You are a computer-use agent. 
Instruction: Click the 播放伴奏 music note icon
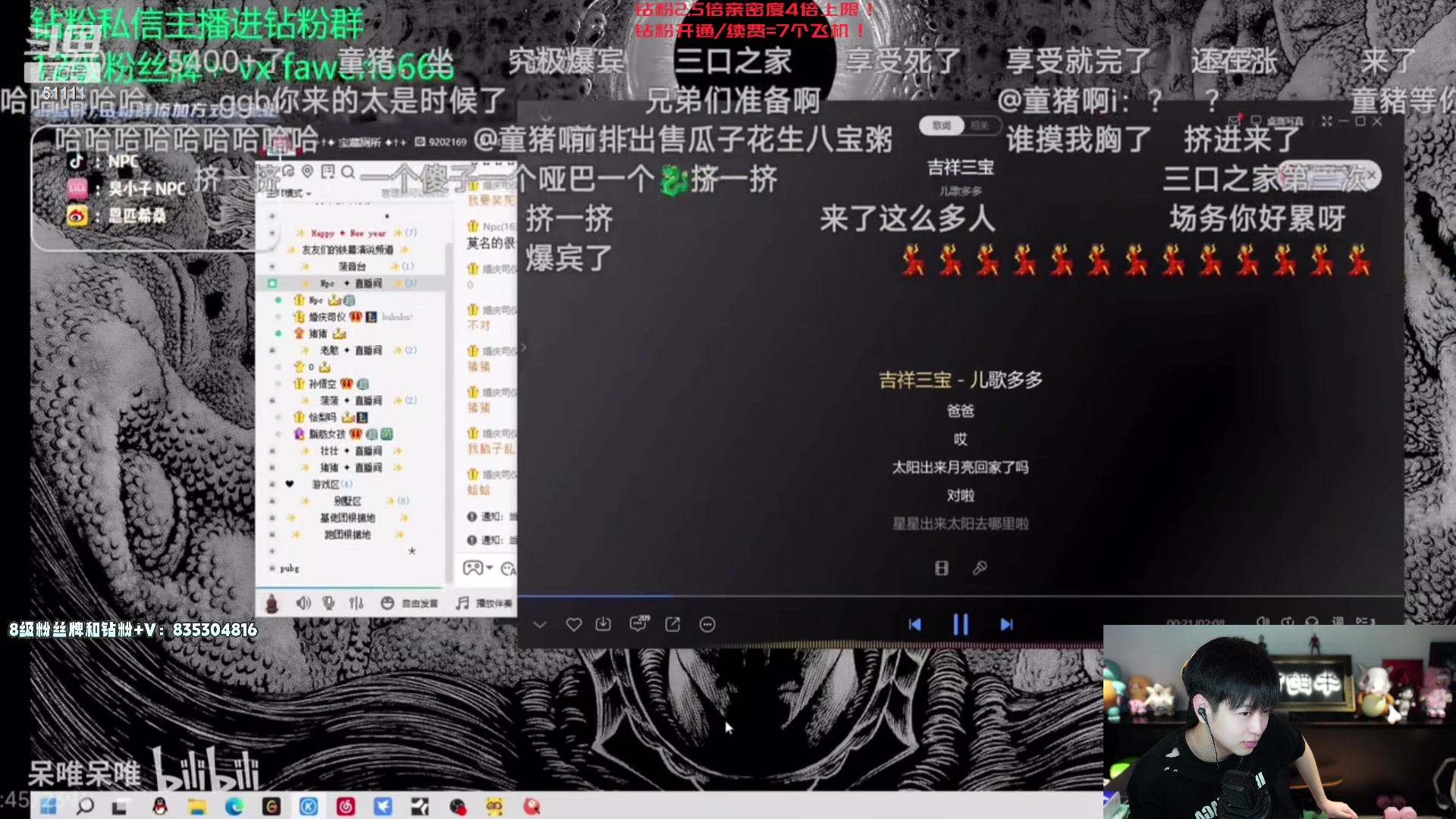[460, 604]
